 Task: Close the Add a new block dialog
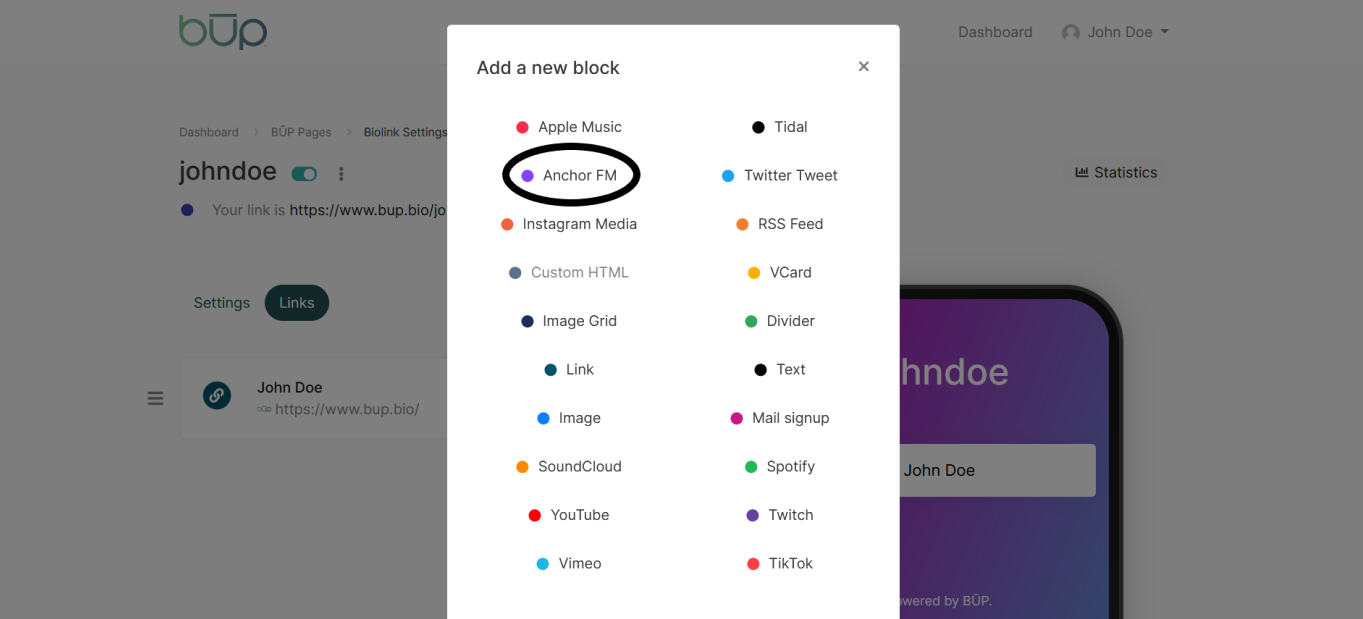pyautogui.click(x=863, y=66)
